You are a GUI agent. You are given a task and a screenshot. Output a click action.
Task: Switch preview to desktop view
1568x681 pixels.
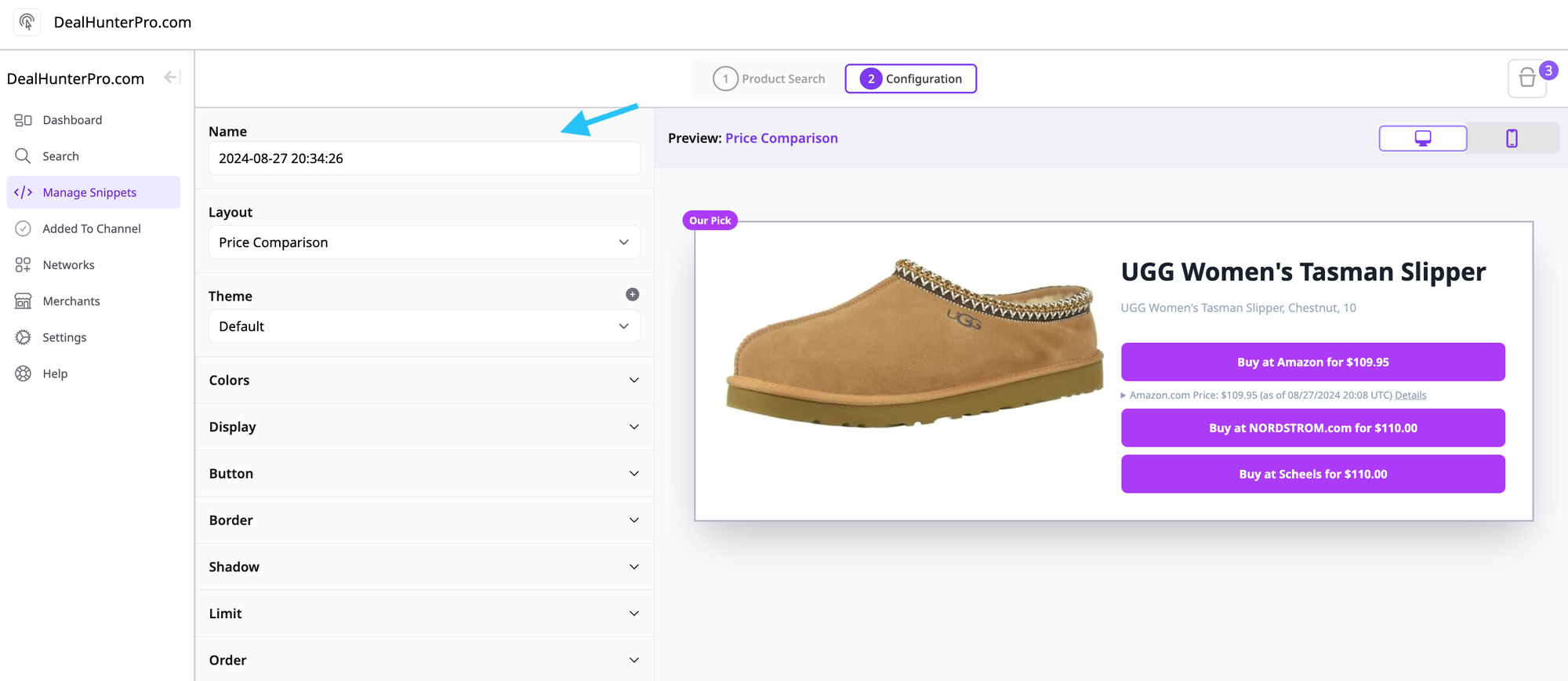1423,138
